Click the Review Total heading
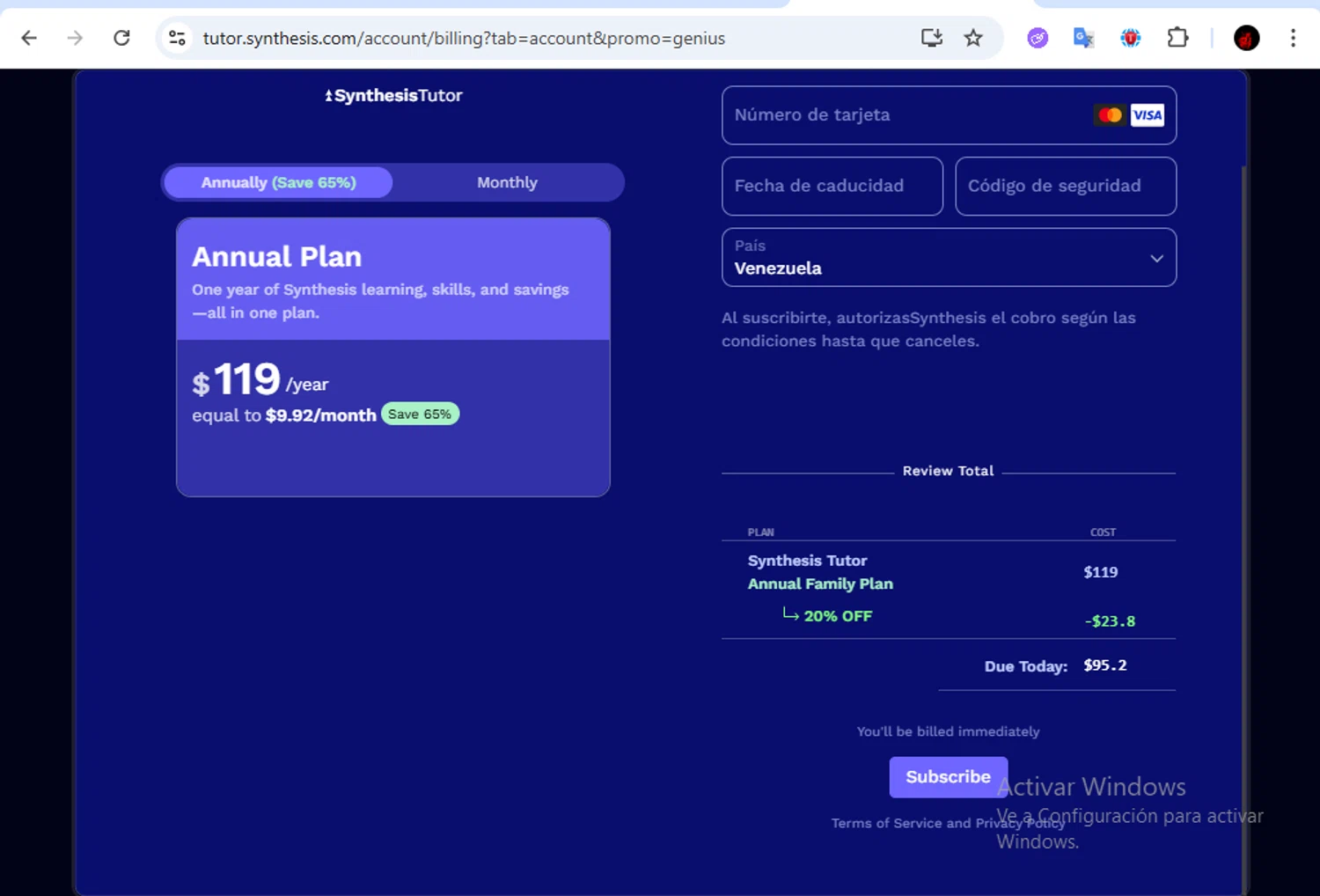The image size is (1320, 896). (948, 471)
